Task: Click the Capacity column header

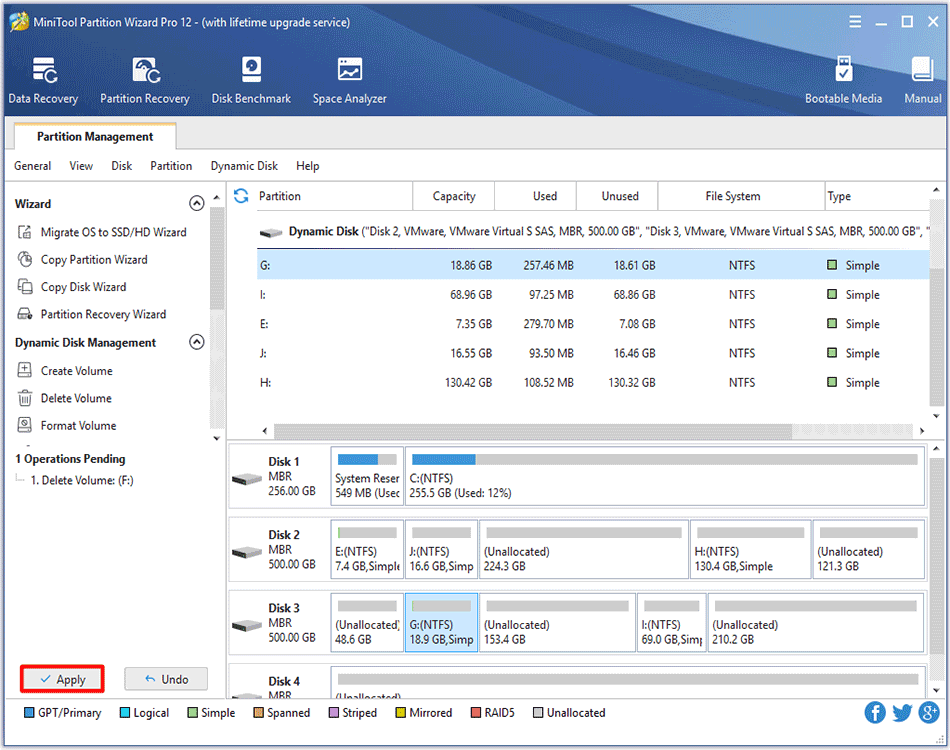Action: pyautogui.click(x=454, y=196)
